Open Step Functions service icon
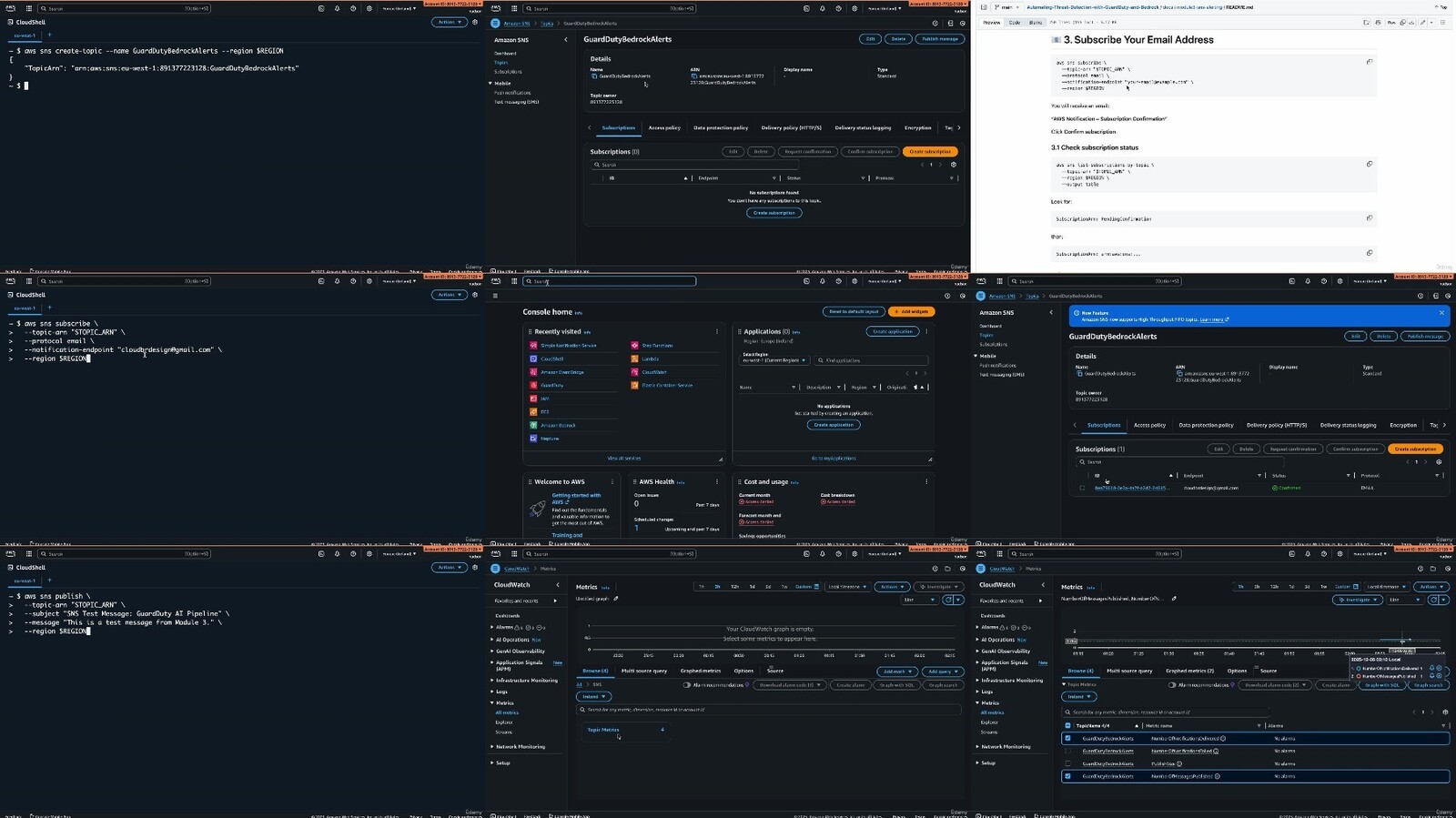Image resolution: width=1456 pixels, height=818 pixels. 634,346
